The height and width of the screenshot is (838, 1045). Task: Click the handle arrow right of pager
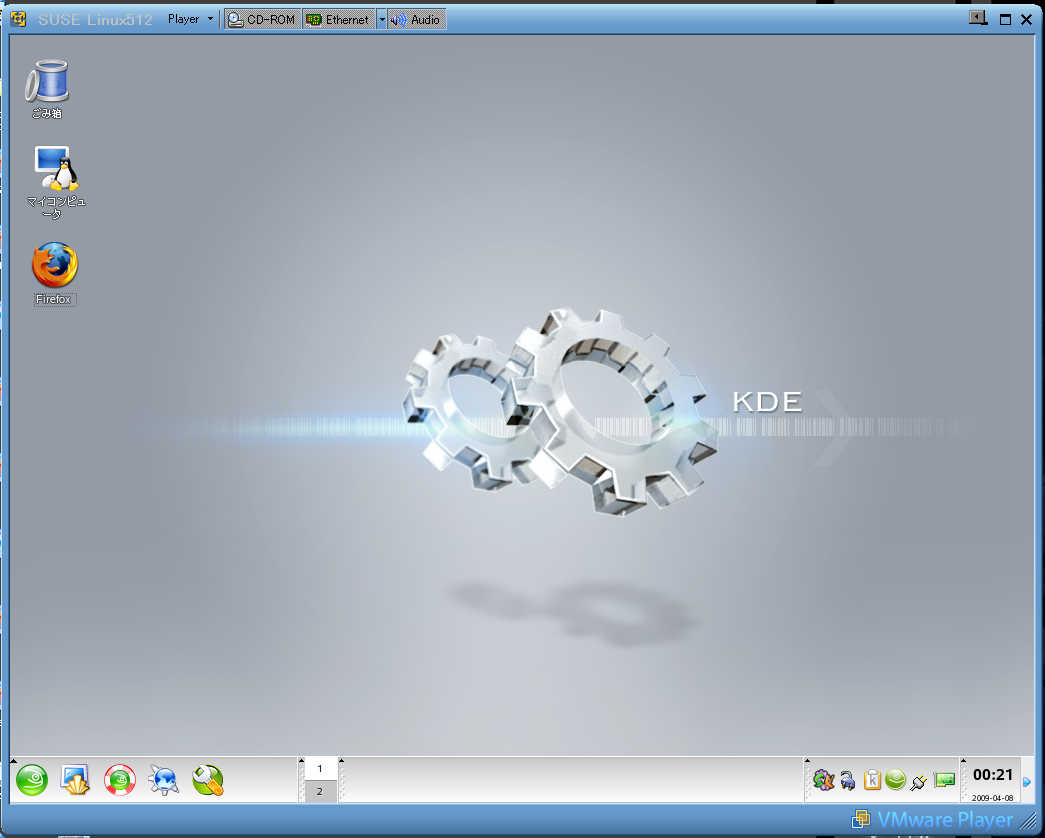(x=341, y=761)
